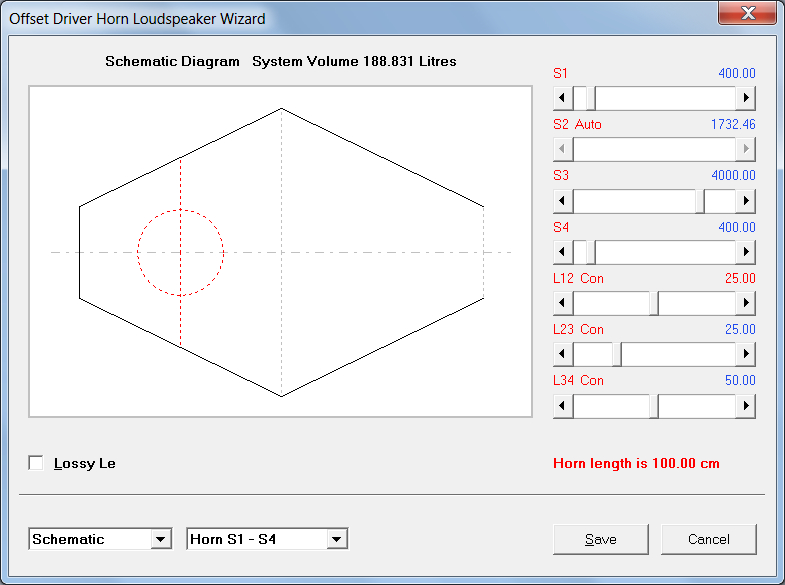This screenshot has height=585, width=785.
Task: Decrease L23 using its left arrow
Action: click(x=563, y=354)
